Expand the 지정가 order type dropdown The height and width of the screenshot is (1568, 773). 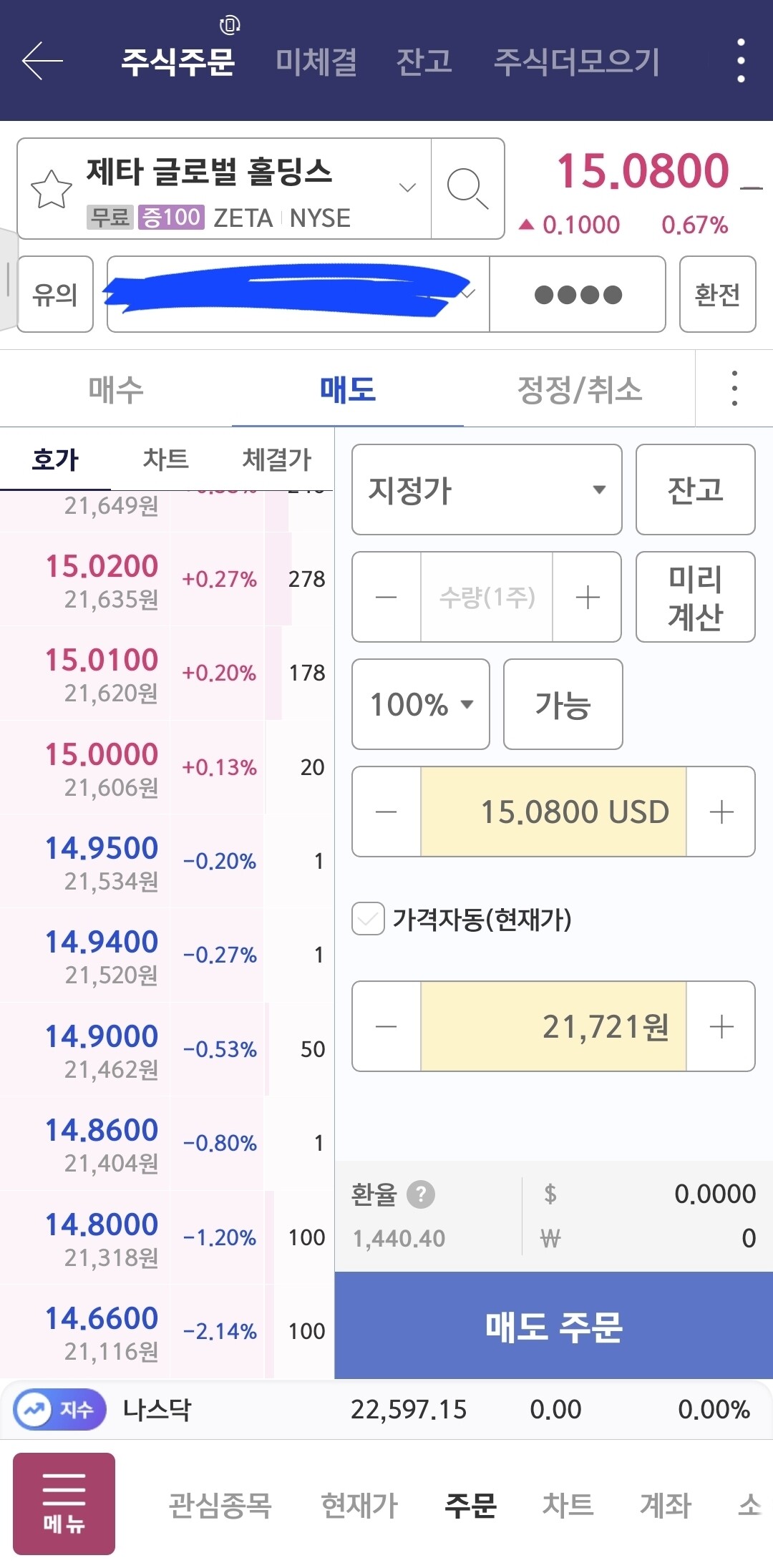coord(487,490)
